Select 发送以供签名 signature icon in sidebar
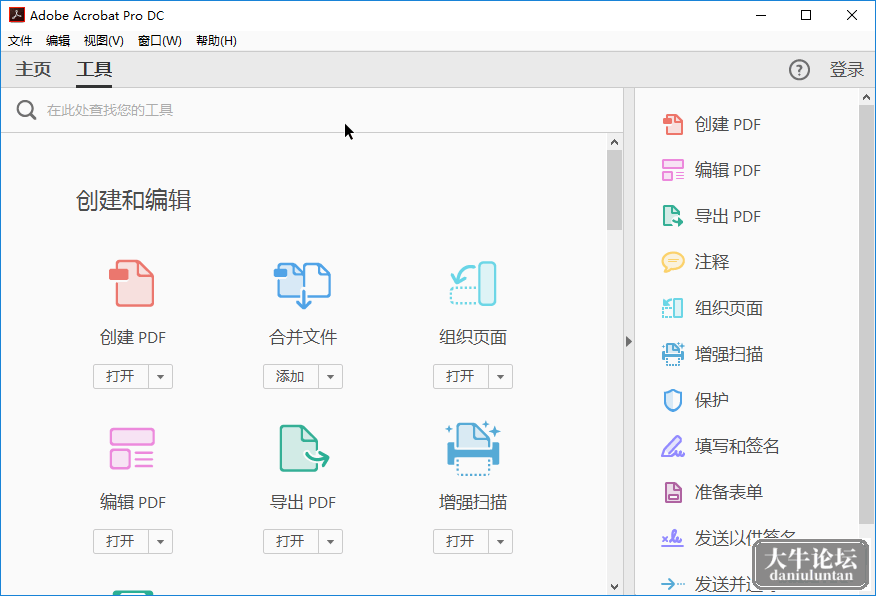Image resolution: width=876 pixels, height=596 pixels. pos(672,538)
